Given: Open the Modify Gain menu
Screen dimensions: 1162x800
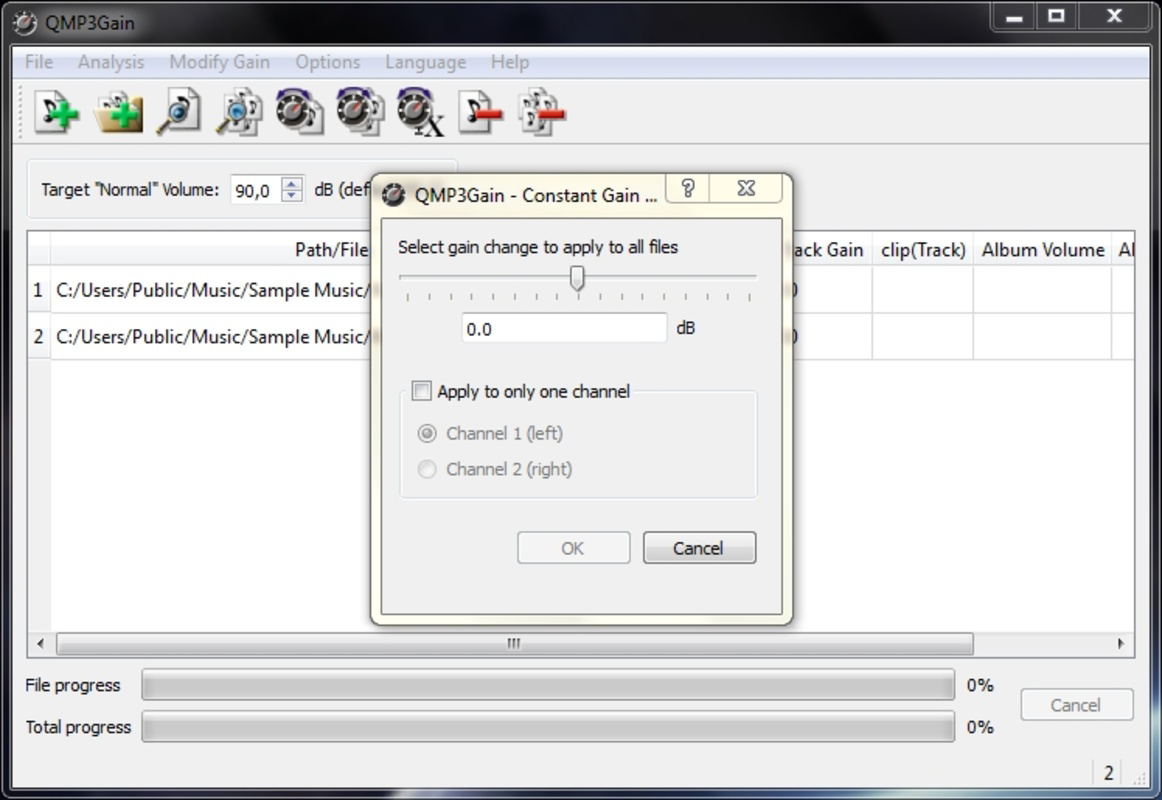Looking at the screenshot, I should [x=219, y=62].
